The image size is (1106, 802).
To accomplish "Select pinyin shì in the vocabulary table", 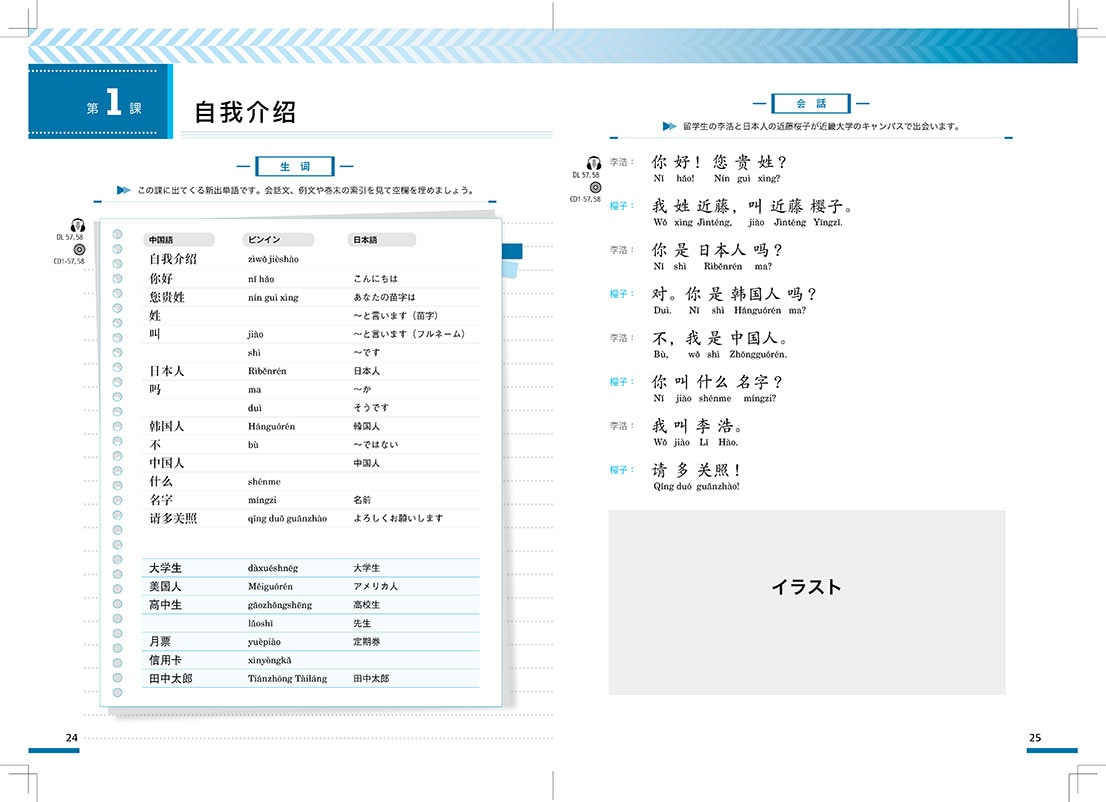I will [x=254, y=353].
